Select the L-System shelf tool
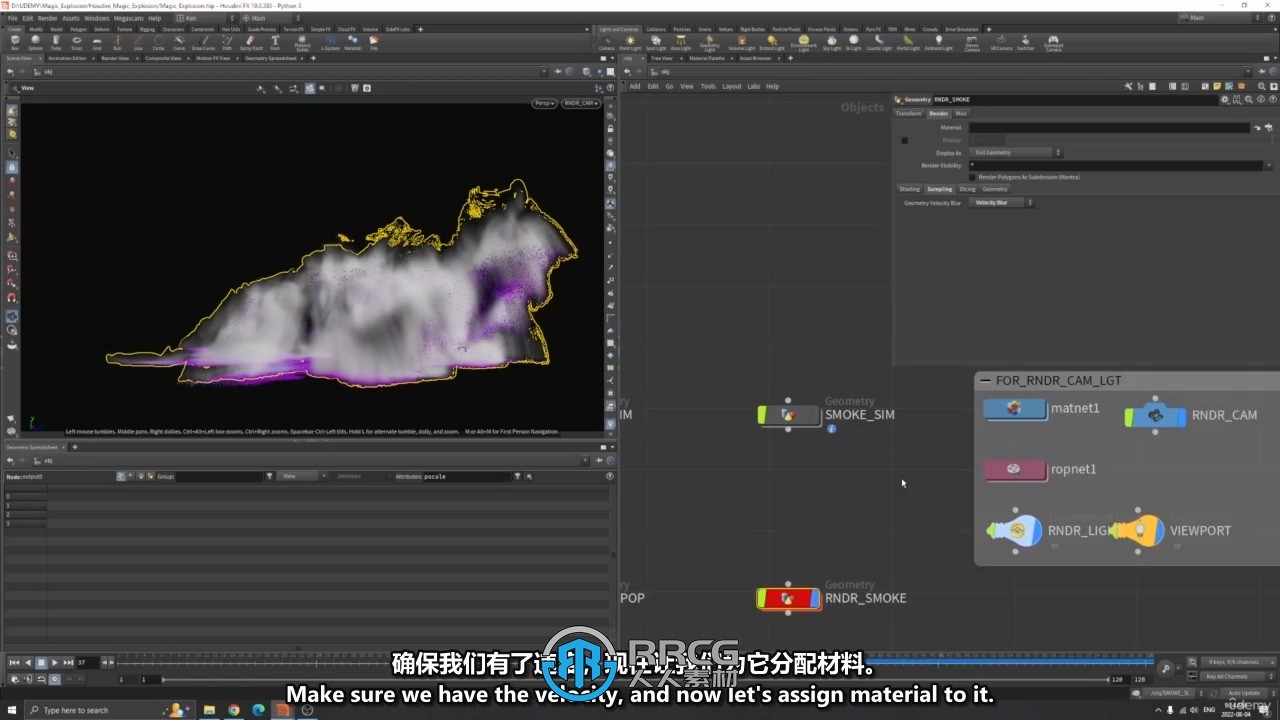The height and width of the screenshot is (720, 1280). point(329,43)
